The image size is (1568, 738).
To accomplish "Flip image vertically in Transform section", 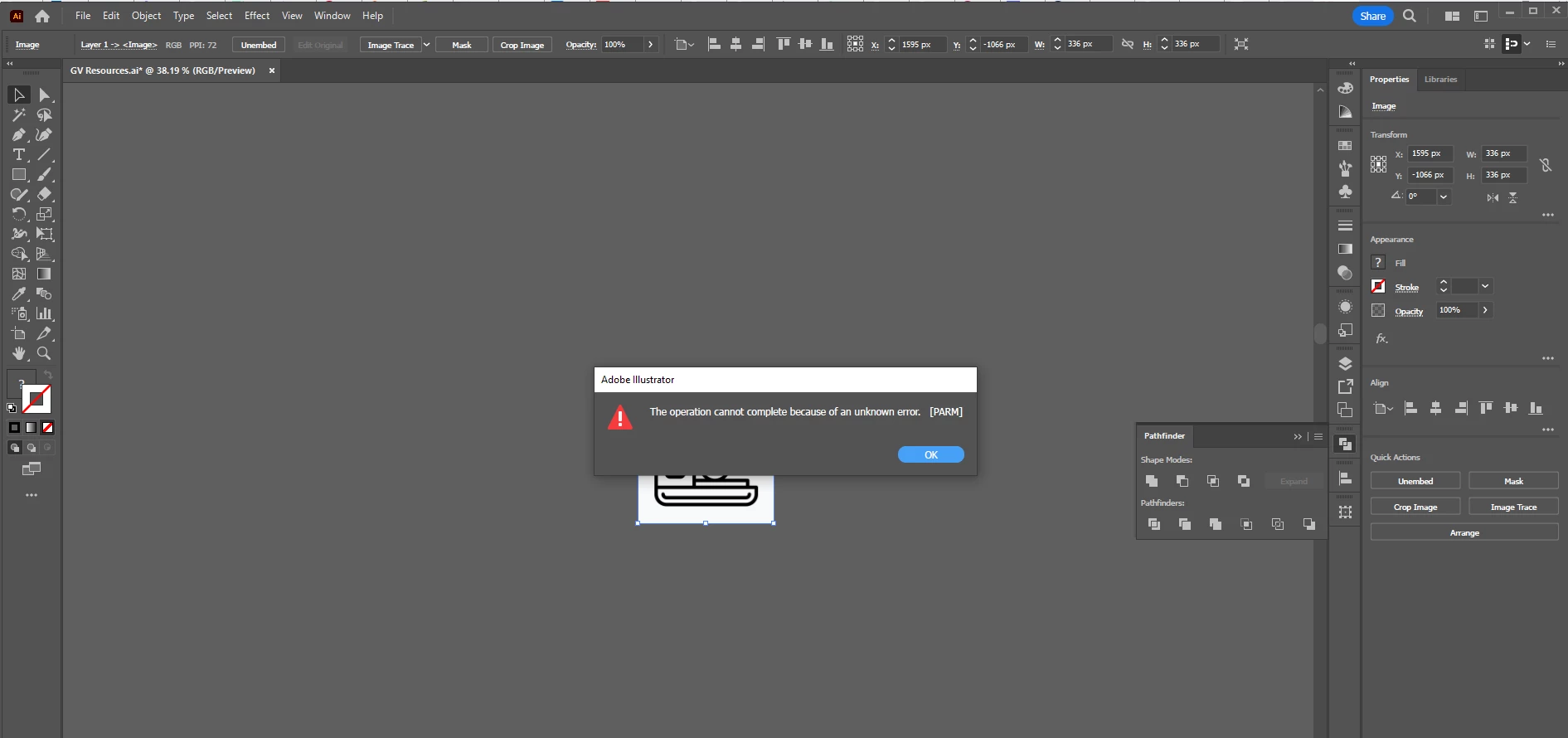I will coord(1513,197).
